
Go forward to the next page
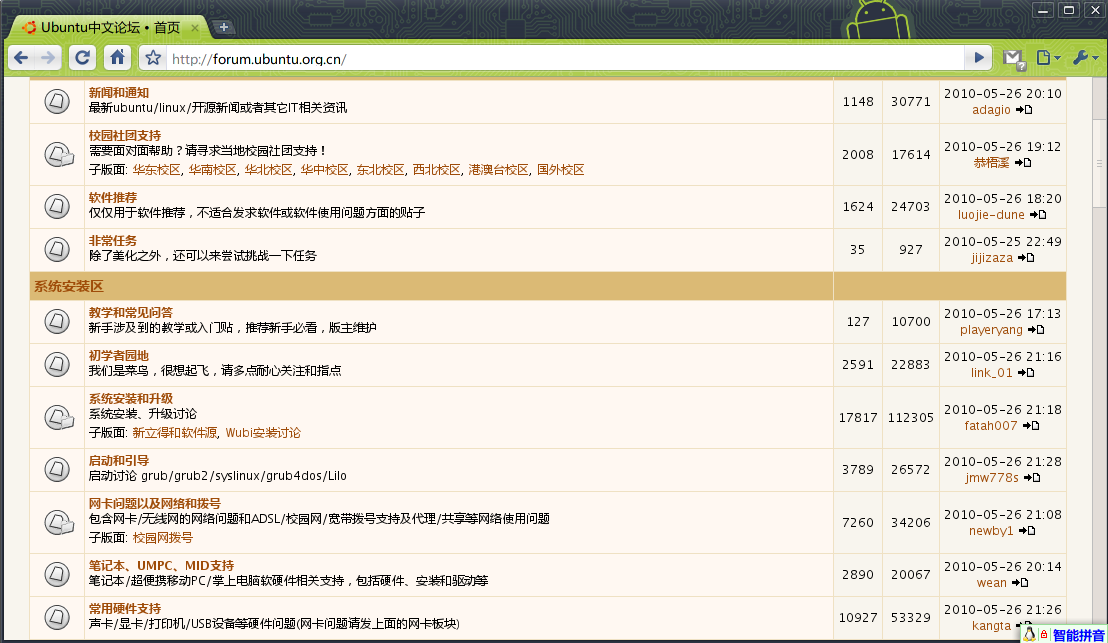47,58
